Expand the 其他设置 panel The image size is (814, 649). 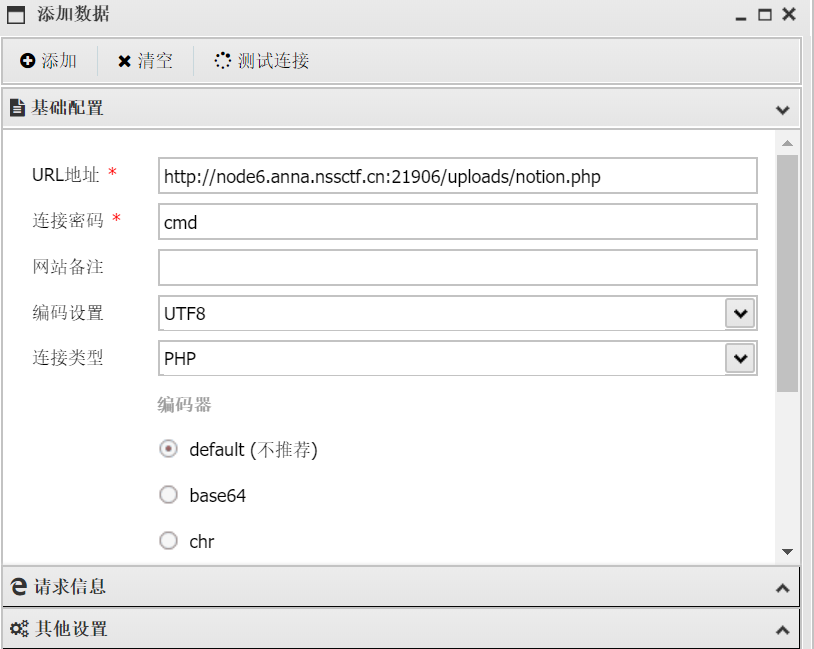pos(782,630)
